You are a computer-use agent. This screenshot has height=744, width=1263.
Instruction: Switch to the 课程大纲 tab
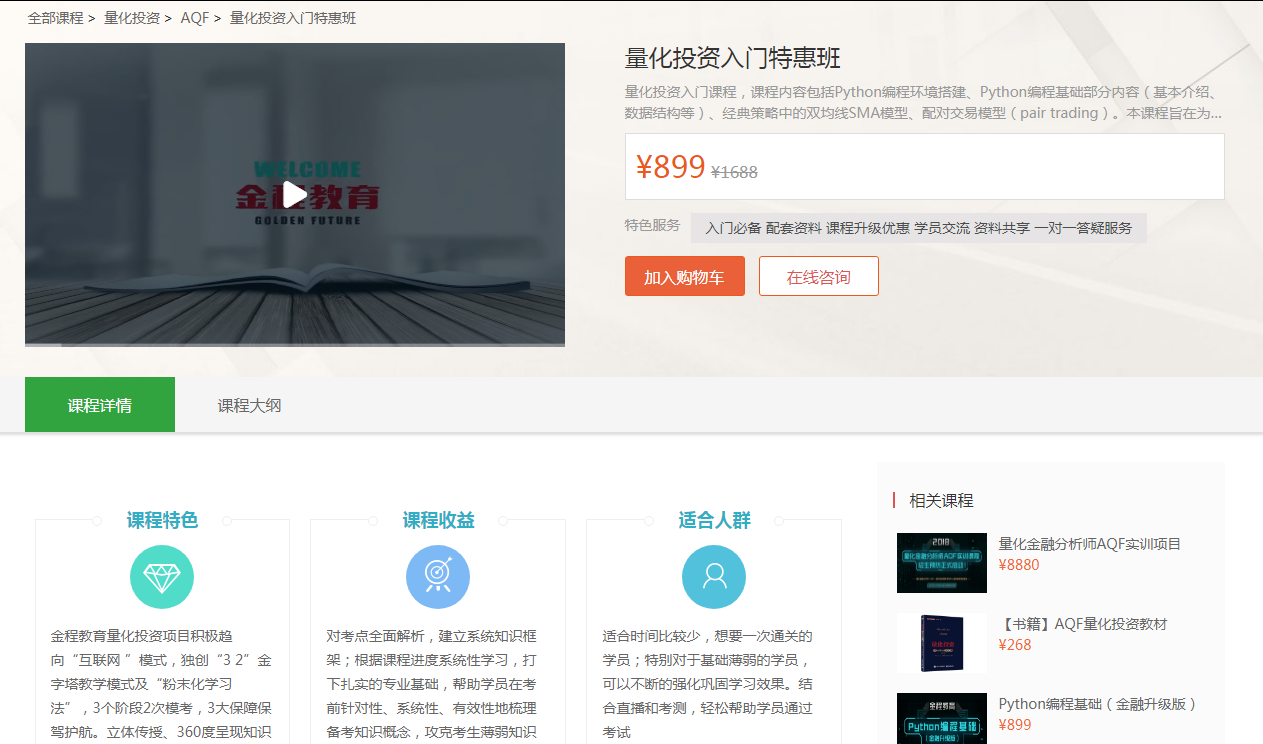pyautogui.click(x=248, y=404)
